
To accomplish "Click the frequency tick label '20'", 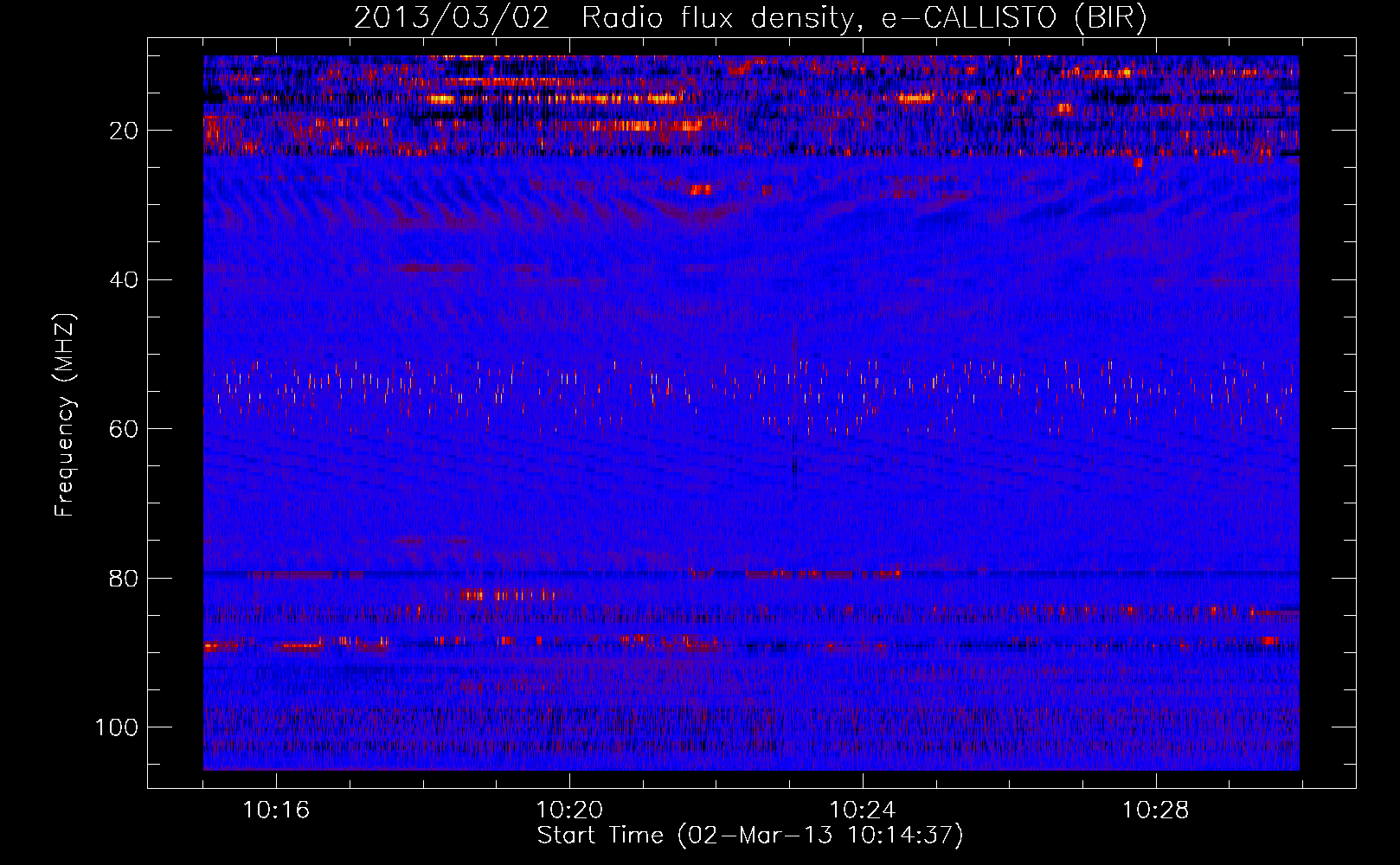I will [x=125, y=131].
